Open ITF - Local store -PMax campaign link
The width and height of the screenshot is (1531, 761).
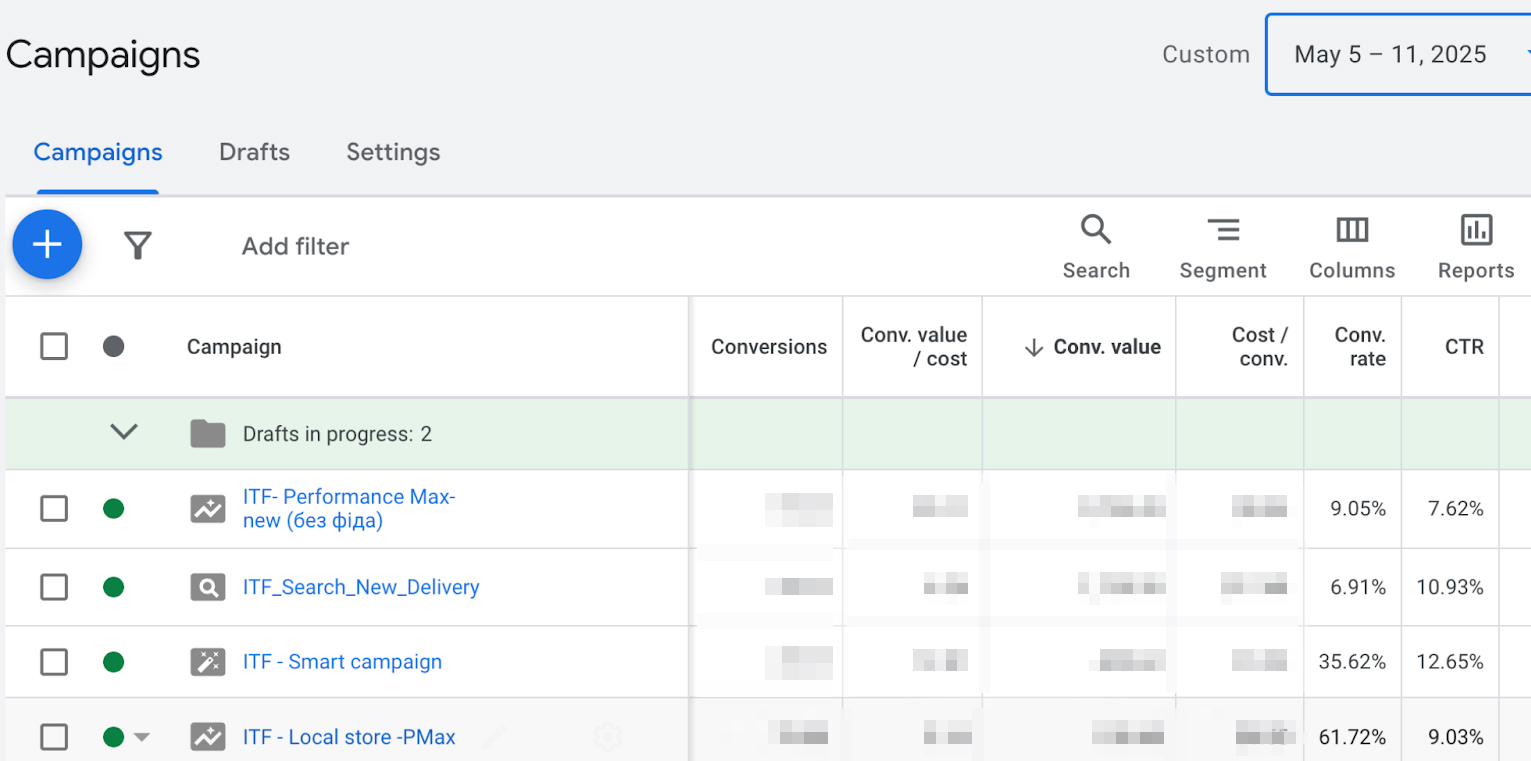coord(349,737)
